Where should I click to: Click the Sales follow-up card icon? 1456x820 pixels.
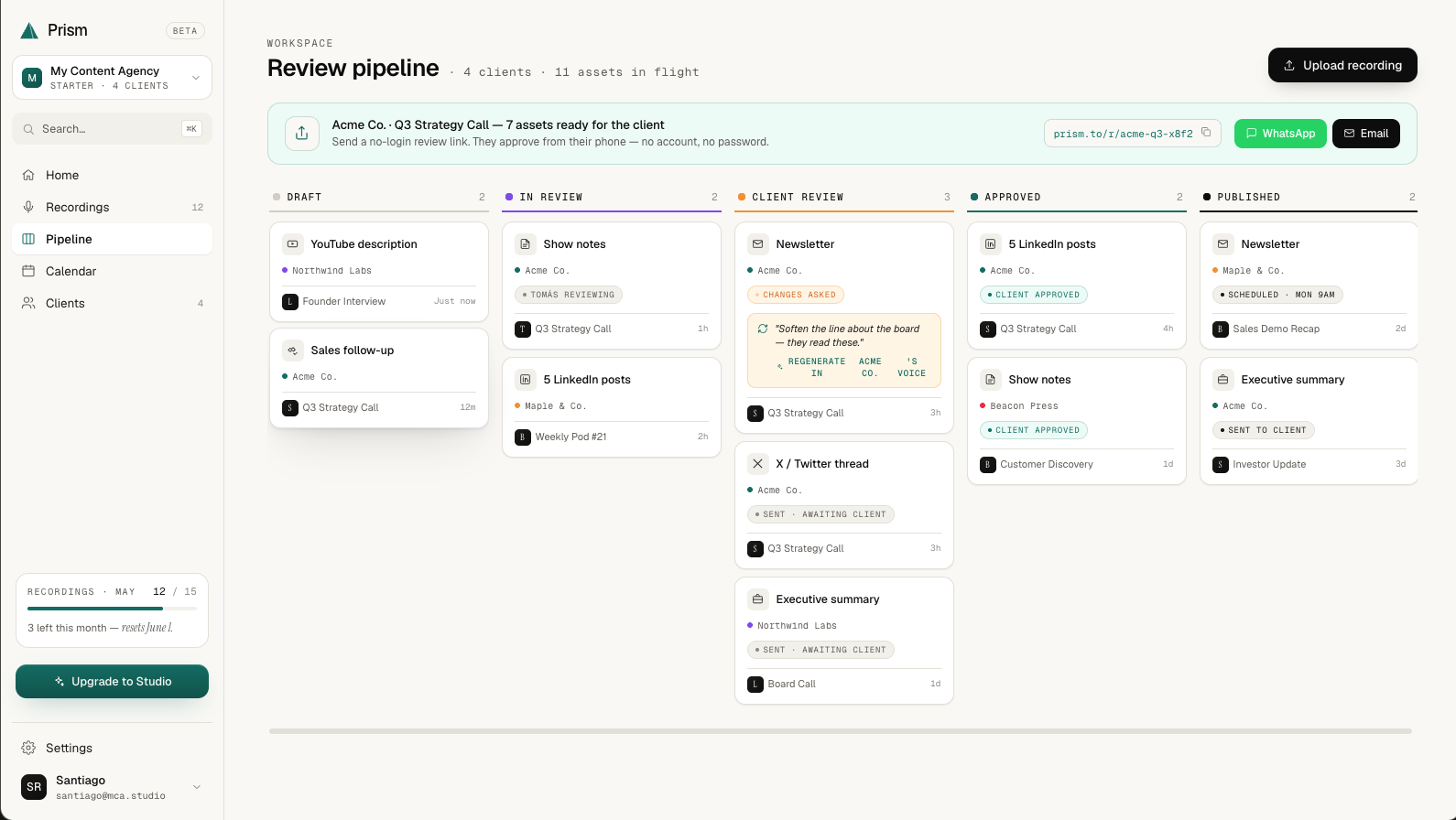[293, 351]
